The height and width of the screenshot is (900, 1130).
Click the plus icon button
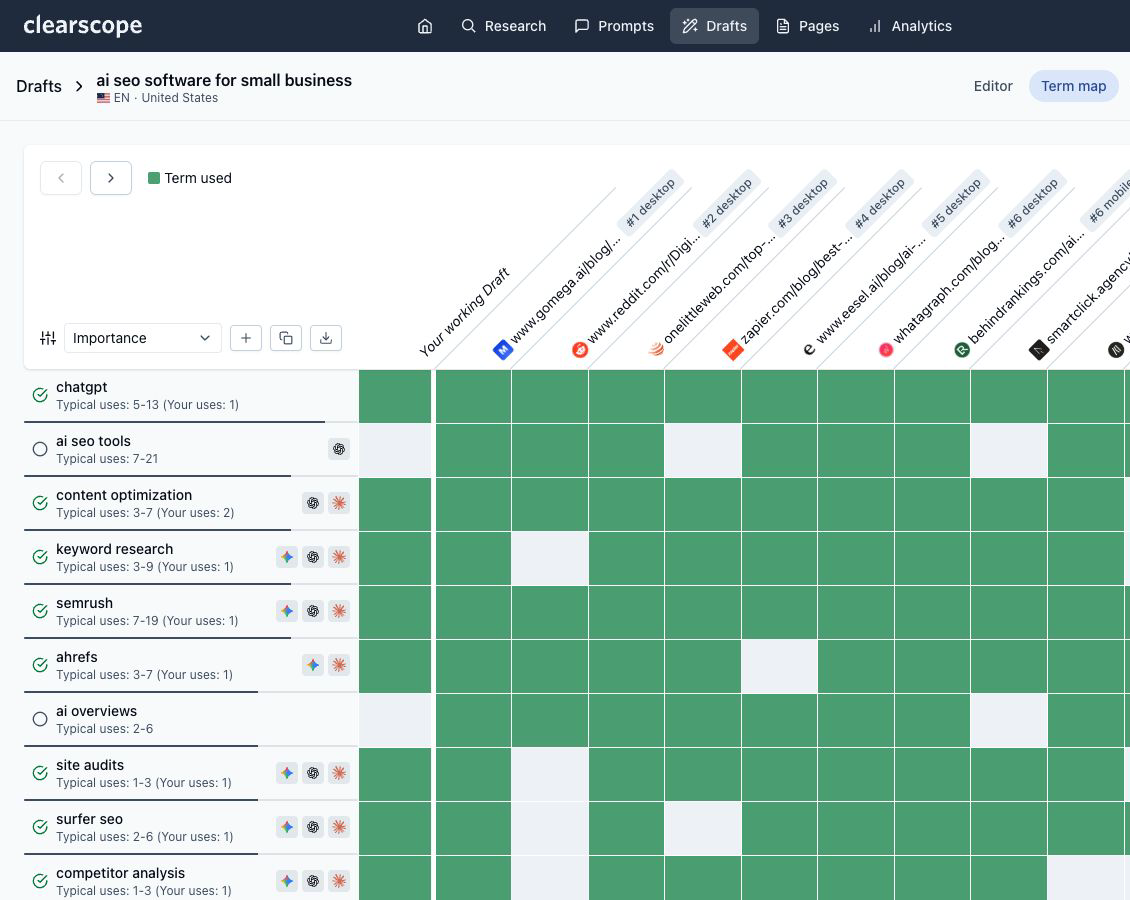click(x=246, y=338)
